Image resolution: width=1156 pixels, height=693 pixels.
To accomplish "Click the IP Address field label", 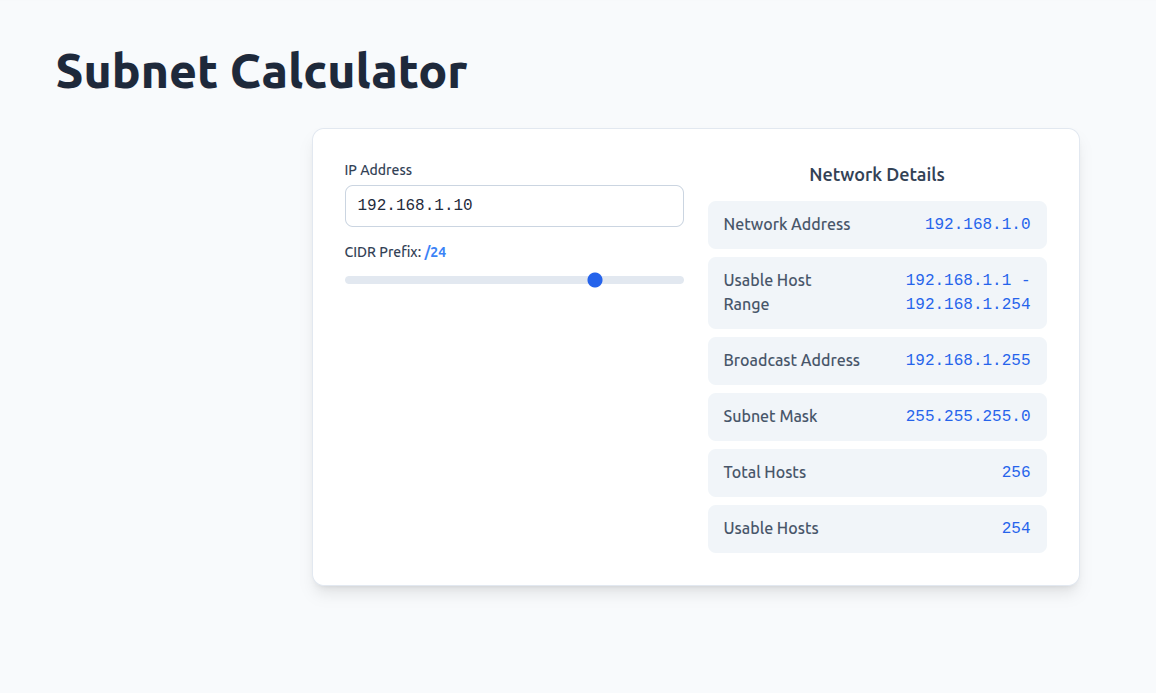I will pos(378,170).
